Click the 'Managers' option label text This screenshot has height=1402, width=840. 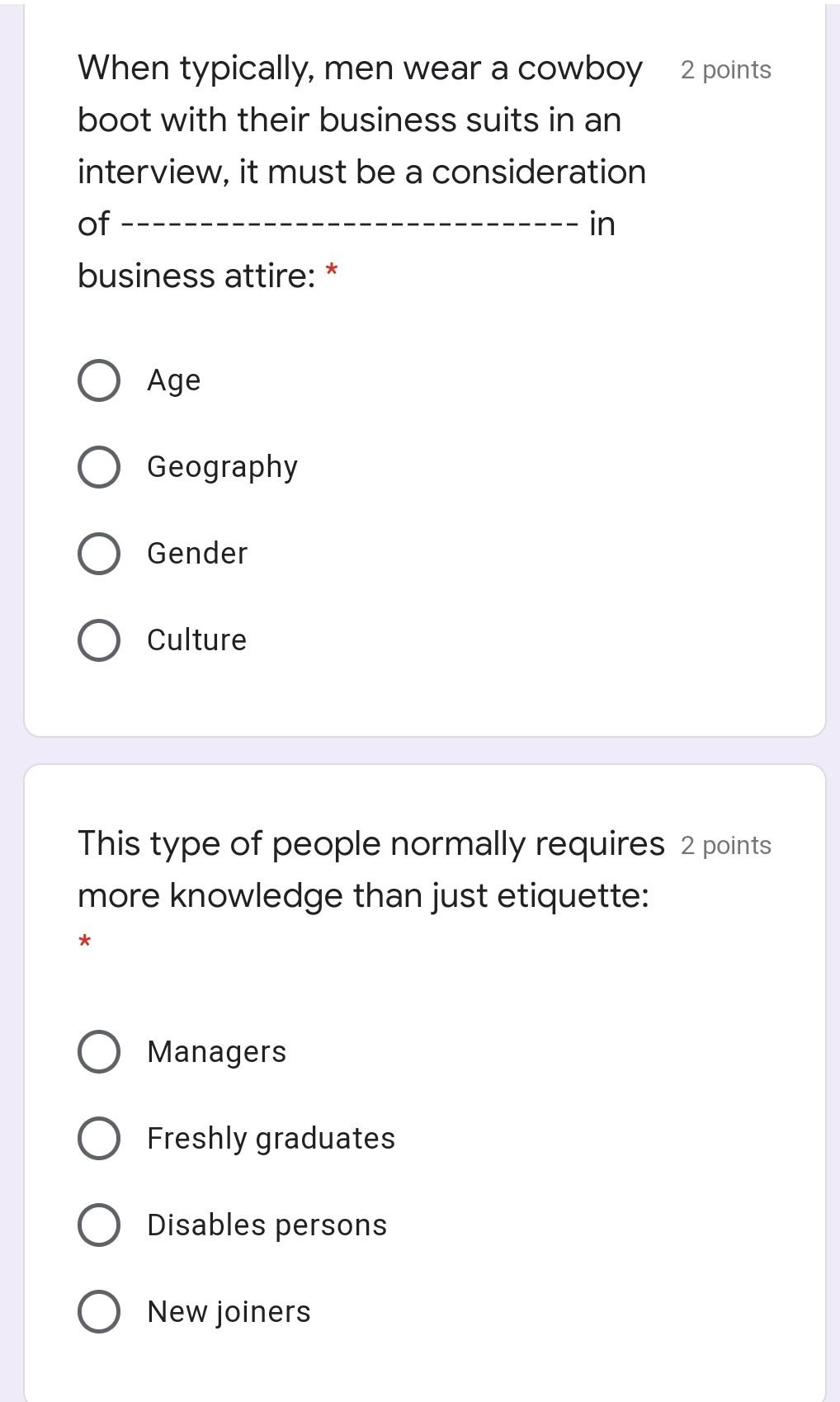(216, 1052)
